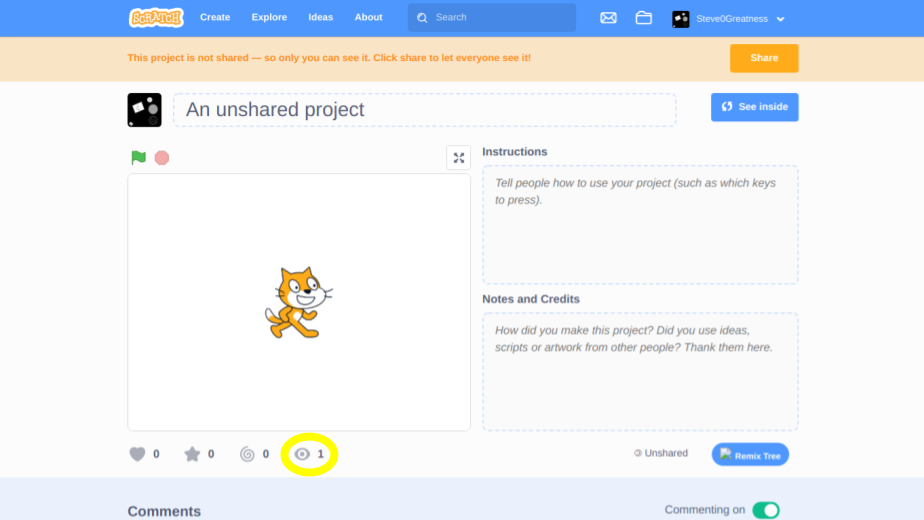Open the Remix Tree button
The width and height of the screenshot is (924, 520).
[750, 455]
